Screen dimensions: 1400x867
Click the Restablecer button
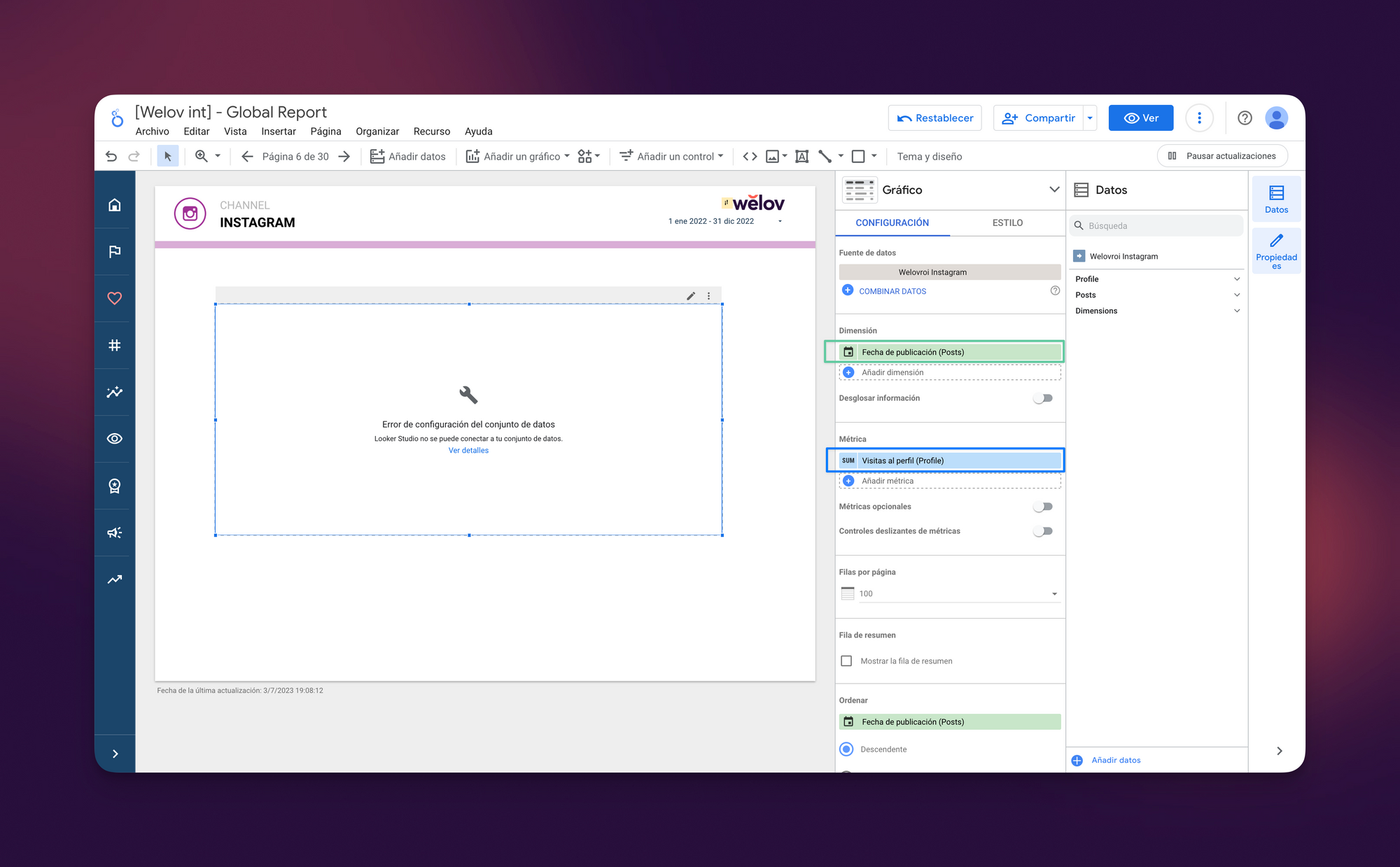click(935, 118)
